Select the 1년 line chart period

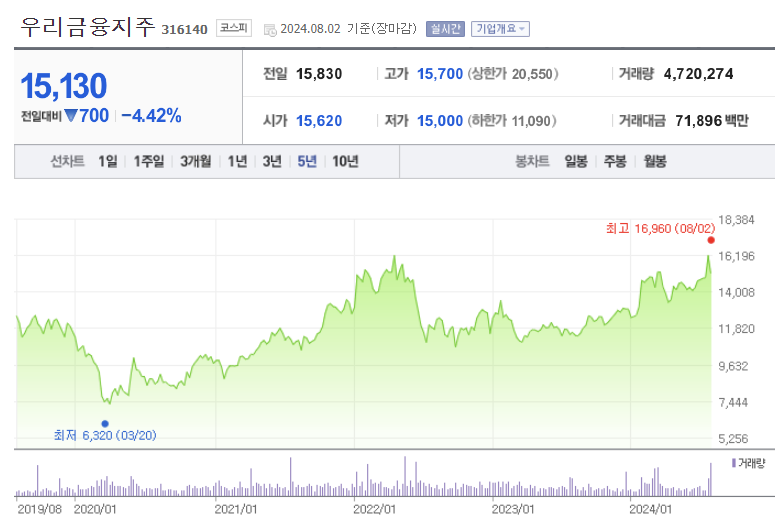237,161
